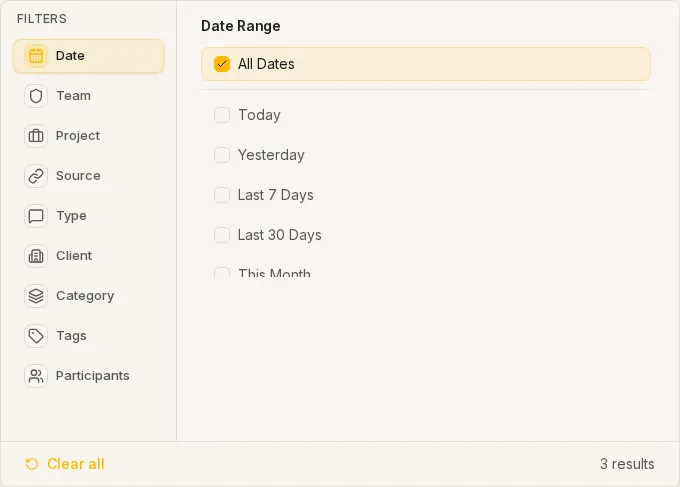Tick the Last 7 Days checkbox
This screenshot has width=680, height=487.
(x=222, y=195)
